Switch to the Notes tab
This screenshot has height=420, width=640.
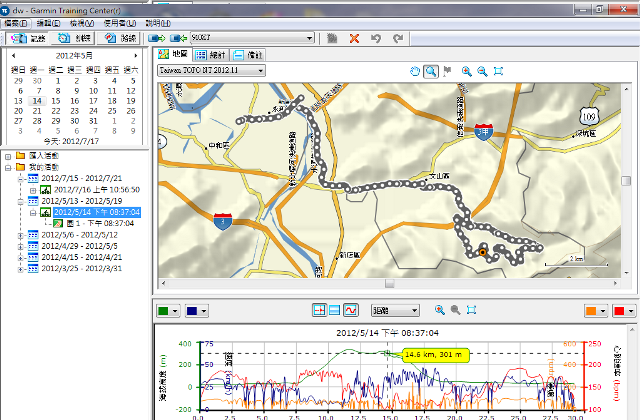(248, 55)
